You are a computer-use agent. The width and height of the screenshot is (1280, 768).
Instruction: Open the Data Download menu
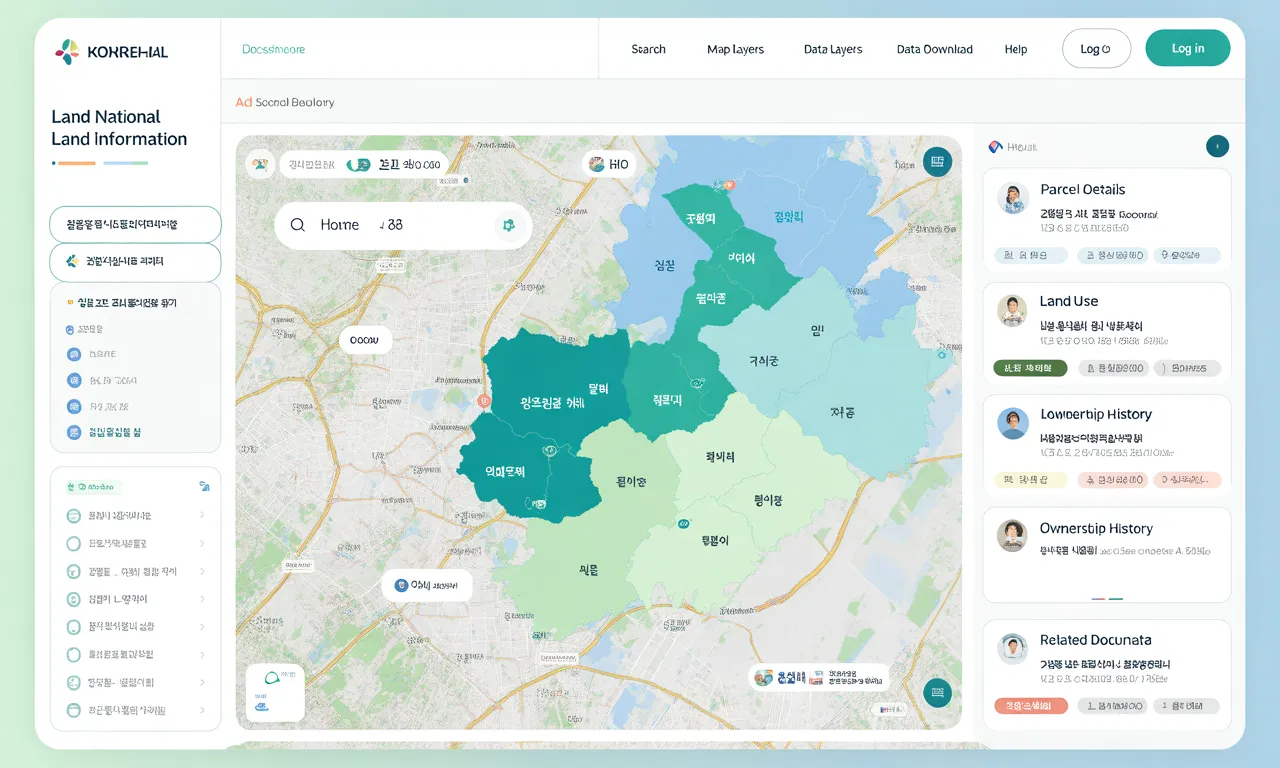935,49
